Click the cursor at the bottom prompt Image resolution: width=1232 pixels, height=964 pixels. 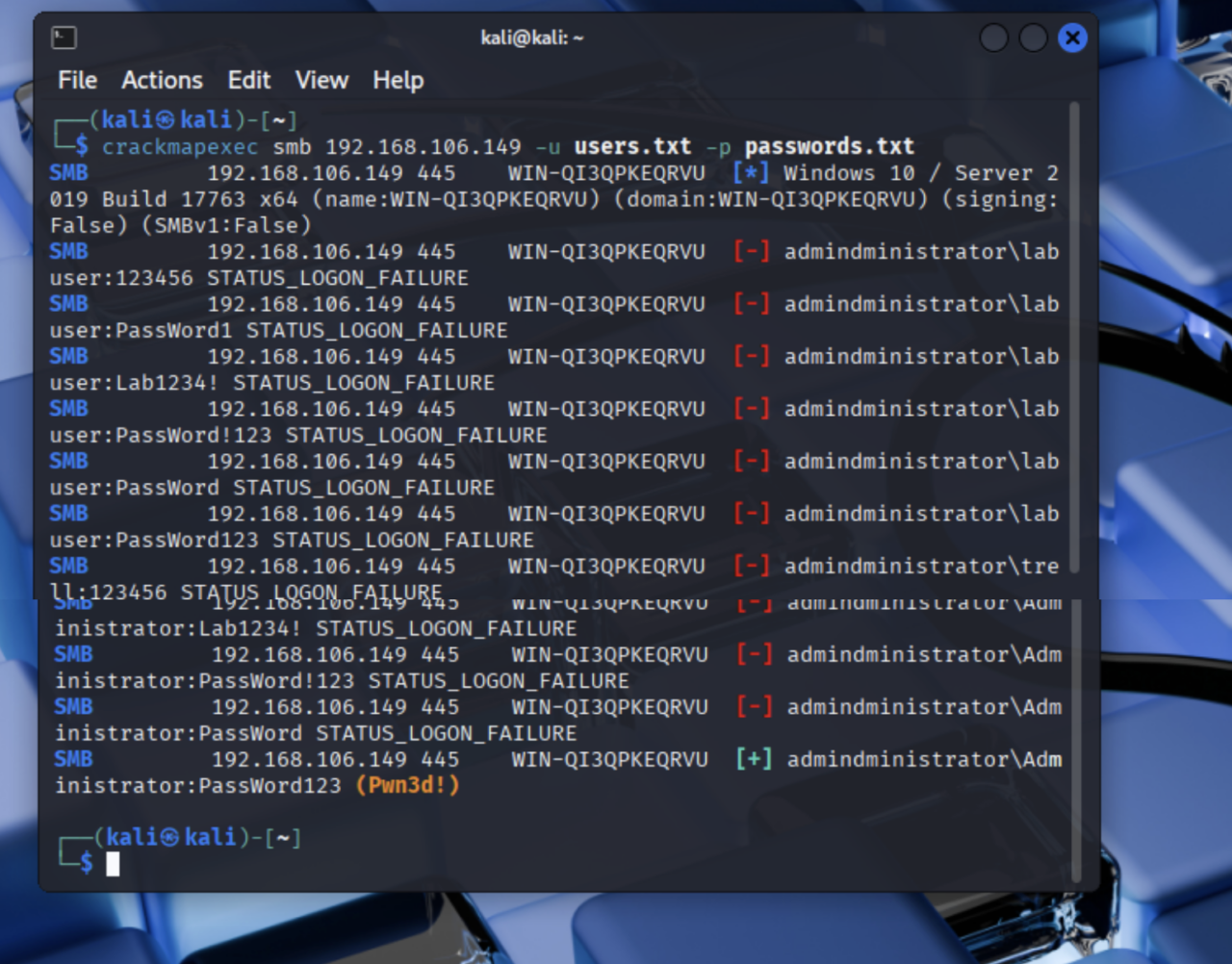pyautogui.click(x=113, y=864)
